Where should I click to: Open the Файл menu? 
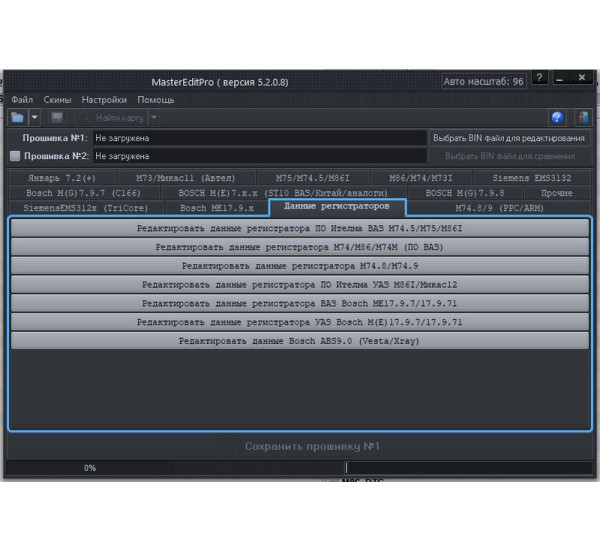[x=22, y=100]
